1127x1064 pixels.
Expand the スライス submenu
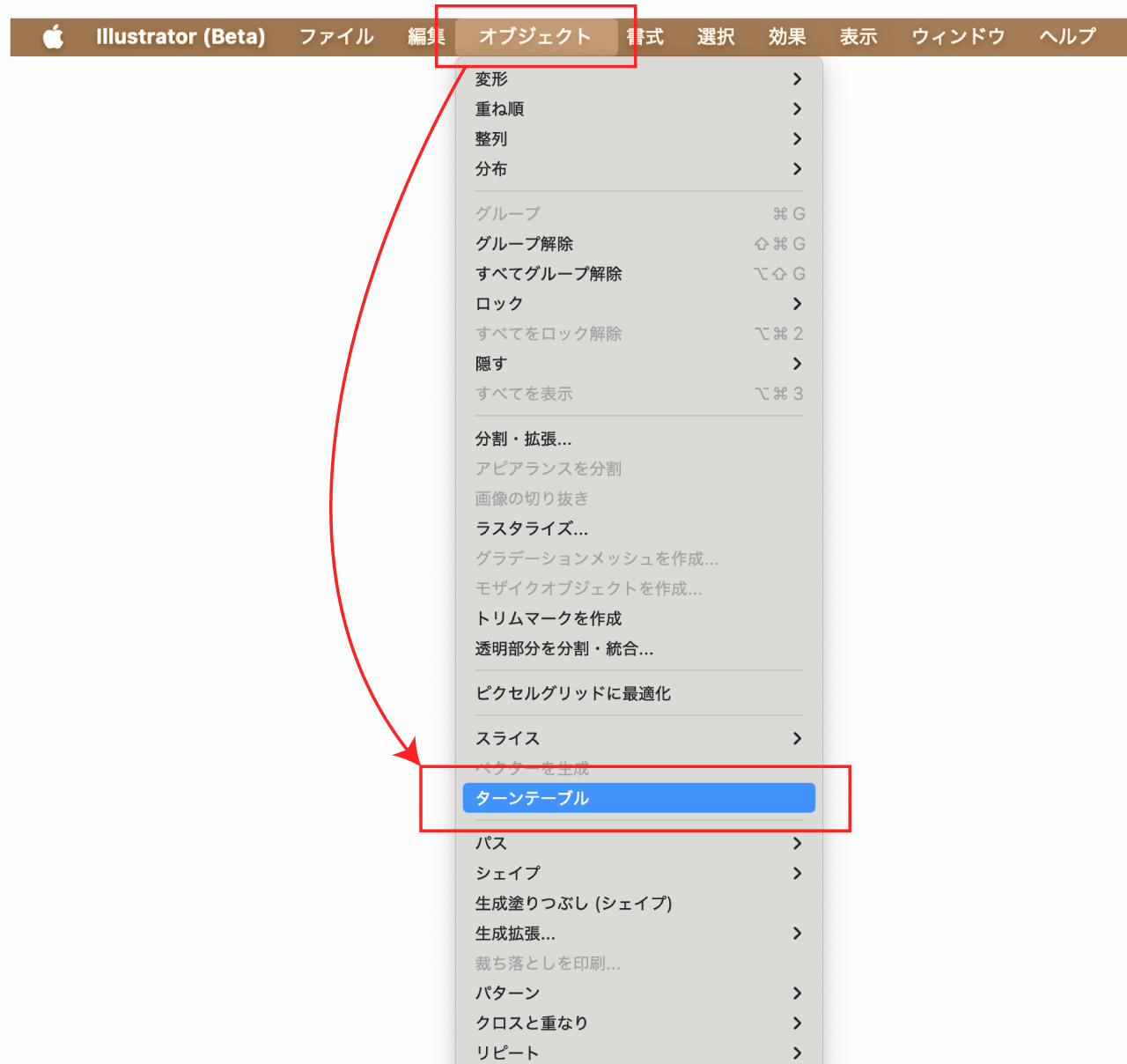639,738
